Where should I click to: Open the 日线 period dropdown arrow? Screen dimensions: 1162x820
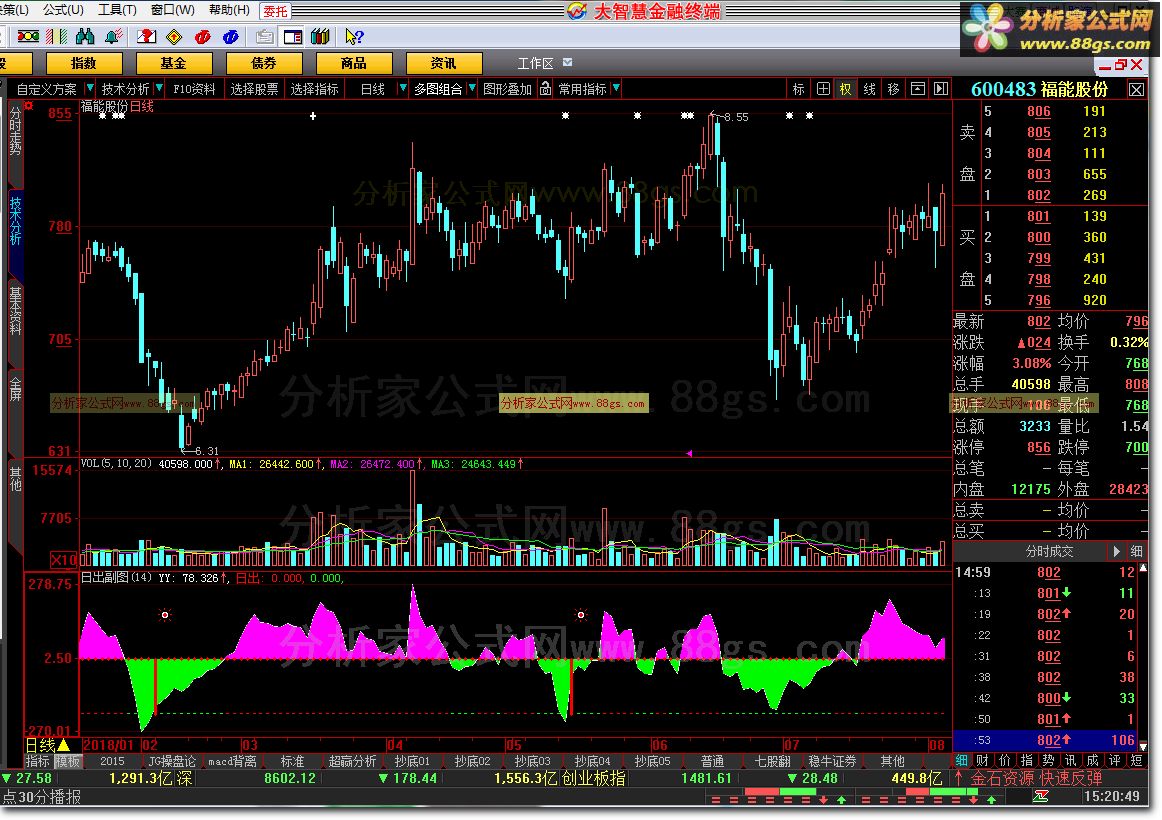point(402,88)
